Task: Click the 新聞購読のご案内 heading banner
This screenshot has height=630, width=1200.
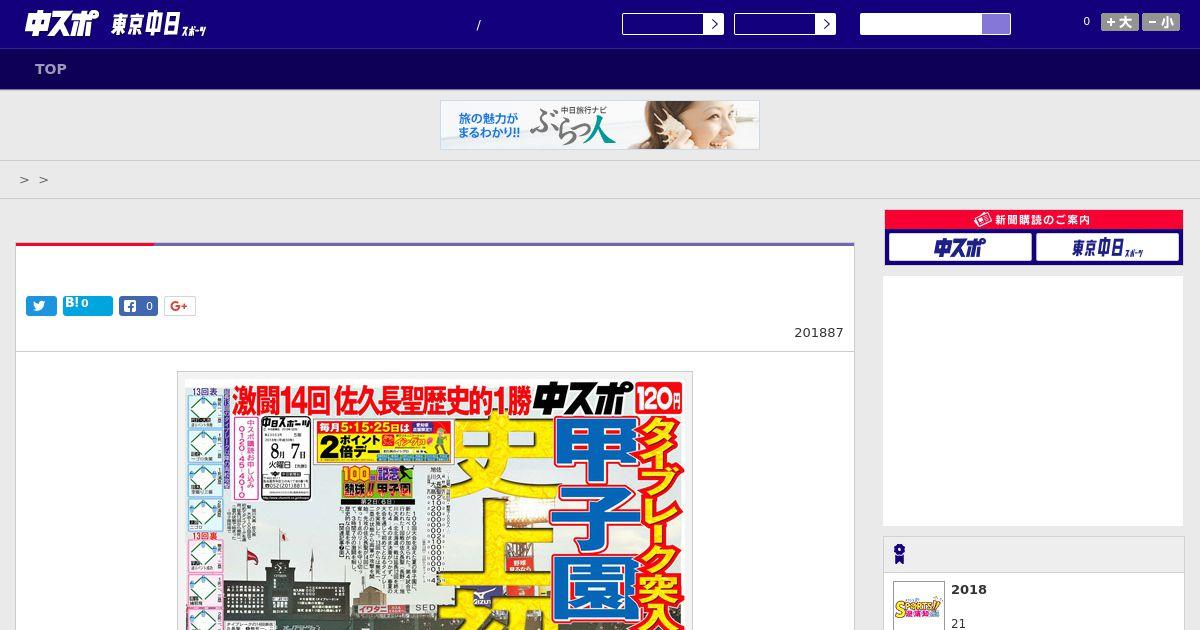Action: (x=1033, y=220)
